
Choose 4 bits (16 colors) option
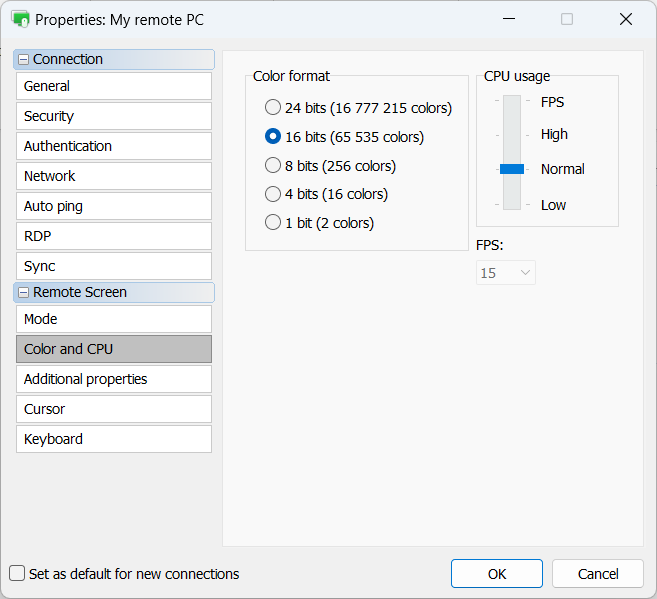(273, 194)
